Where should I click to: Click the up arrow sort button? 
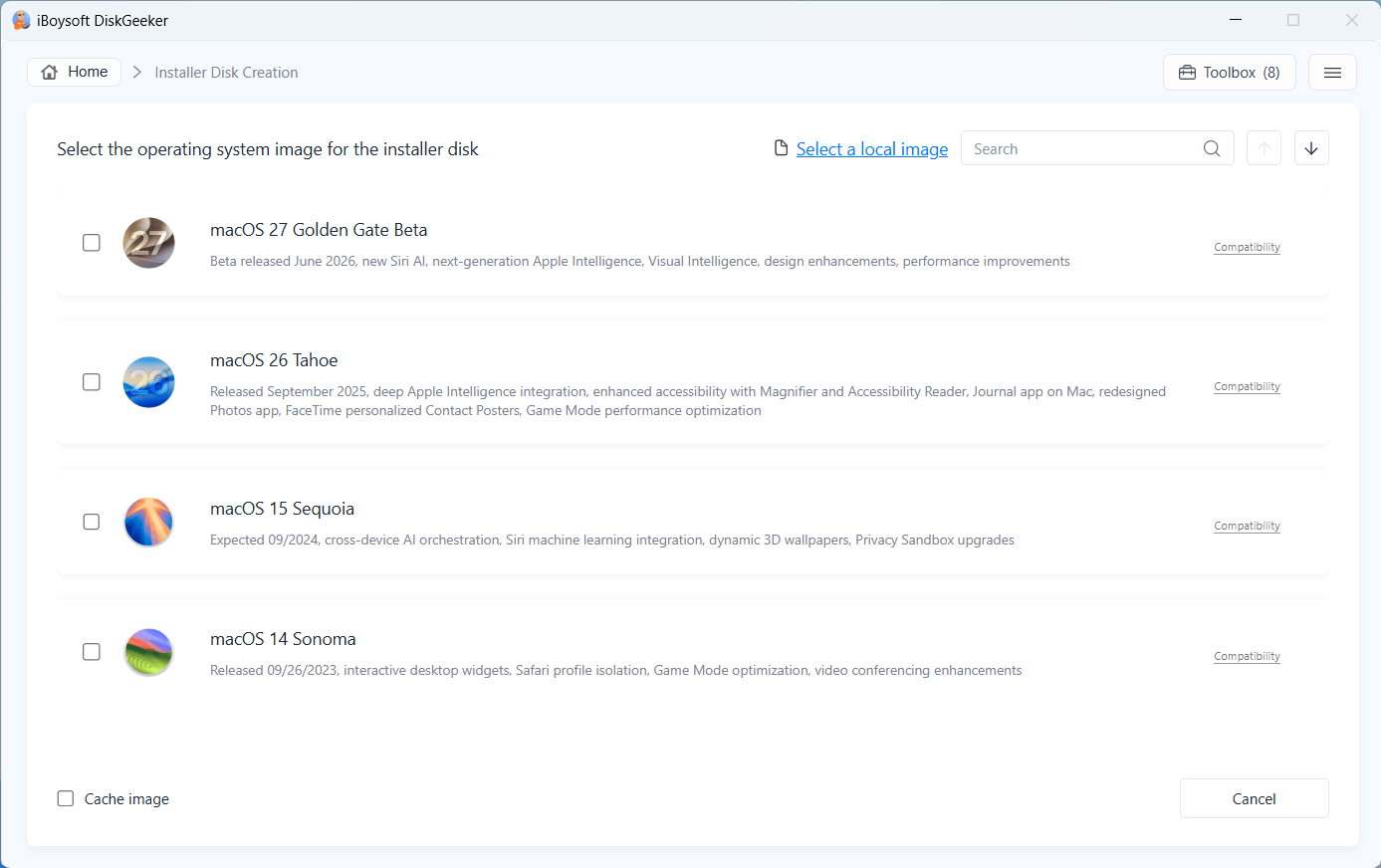tap(1264, 148)
